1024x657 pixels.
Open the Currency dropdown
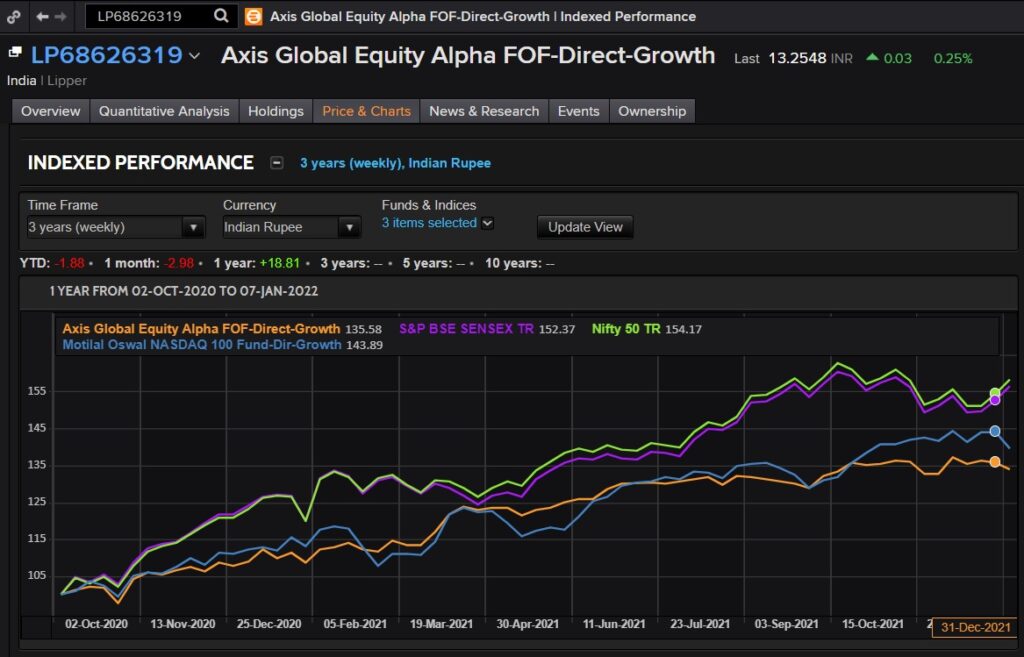pos(350,227)
